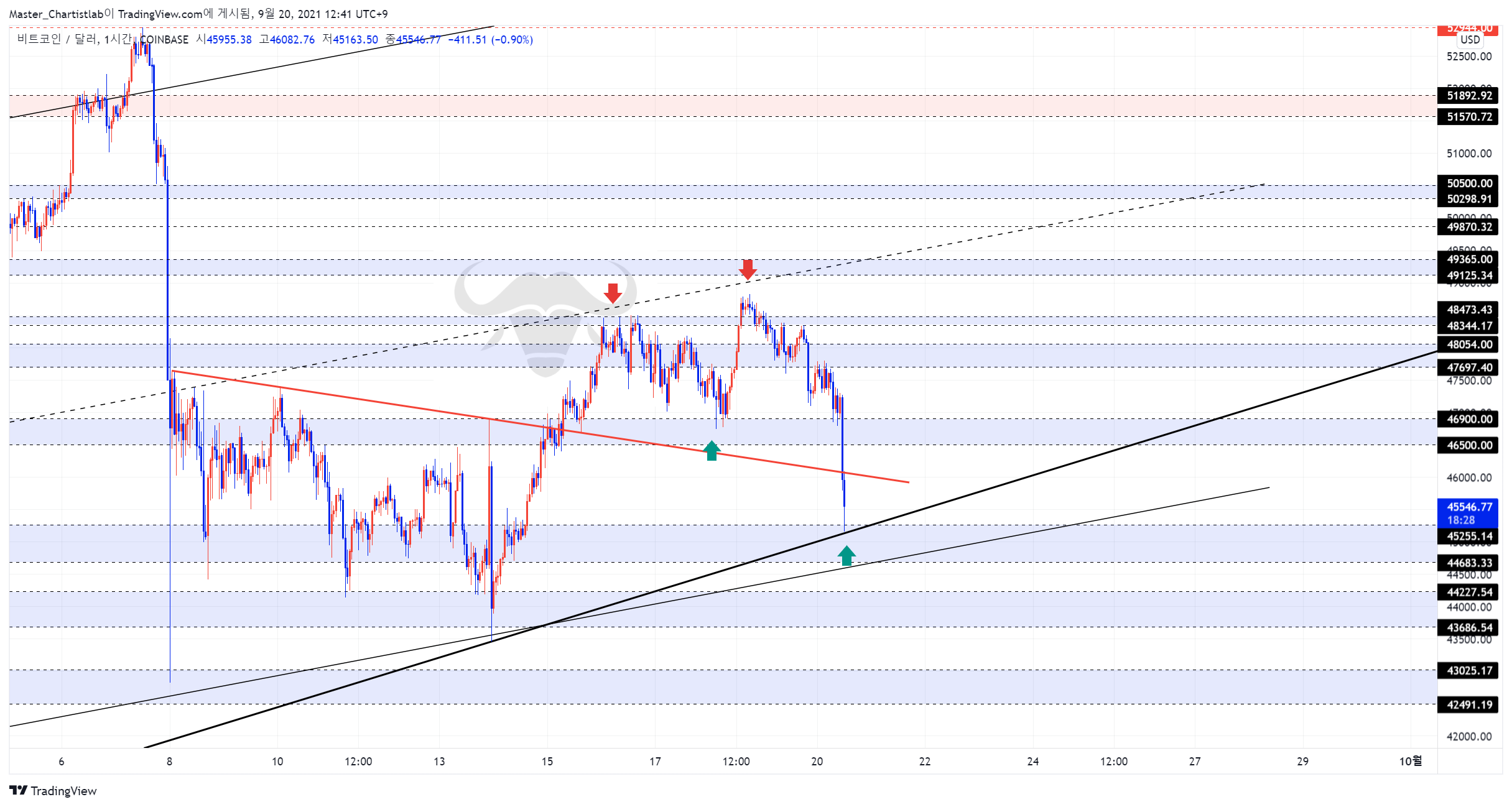This screenshot has height=807, width=1512.
Task: Click the change value −411.51 (−0.90%)
Action: pos(490,39)
